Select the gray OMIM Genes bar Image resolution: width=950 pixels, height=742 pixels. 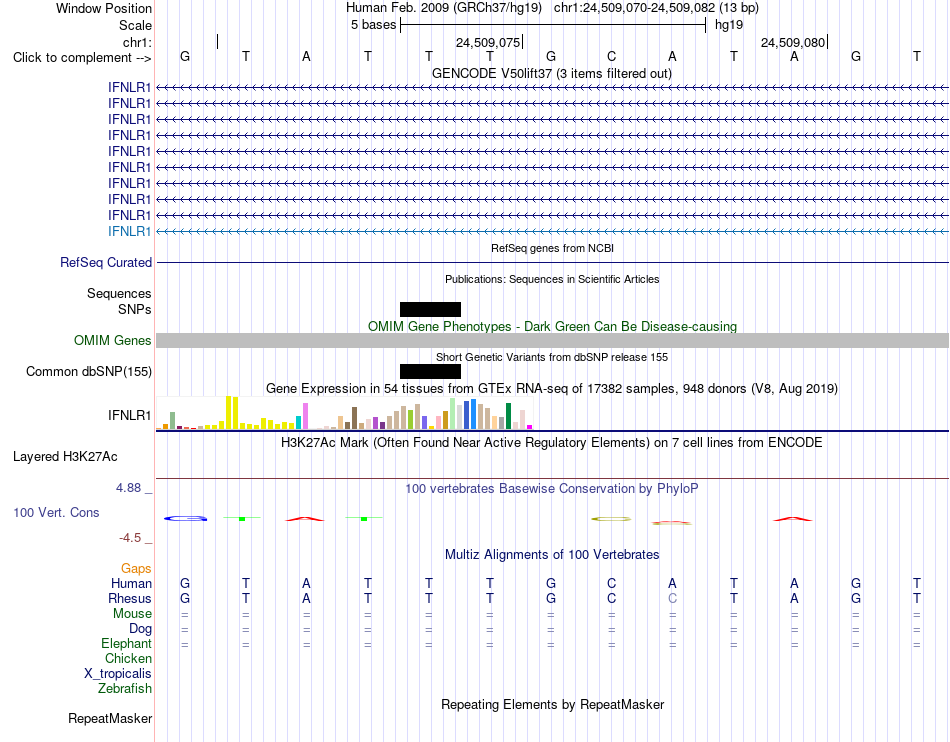(552, 340)
